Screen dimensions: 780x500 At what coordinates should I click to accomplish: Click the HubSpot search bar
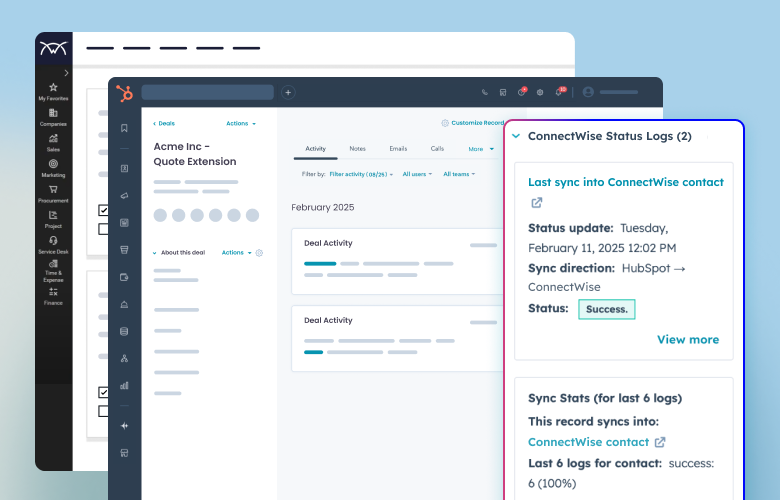[207, 92]
